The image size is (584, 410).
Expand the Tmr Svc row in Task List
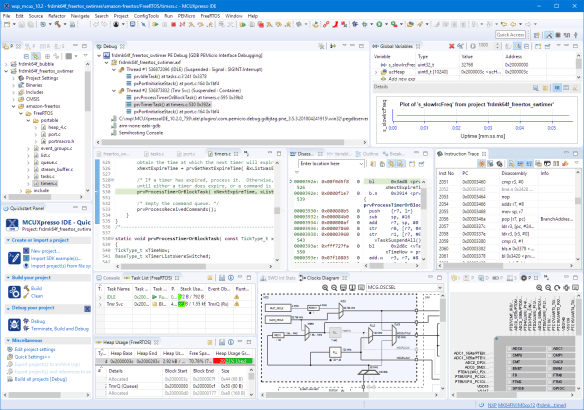(100, 304)
